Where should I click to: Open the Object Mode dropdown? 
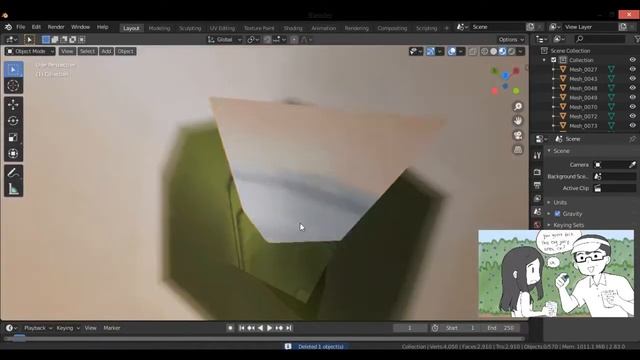click(30, 51)
